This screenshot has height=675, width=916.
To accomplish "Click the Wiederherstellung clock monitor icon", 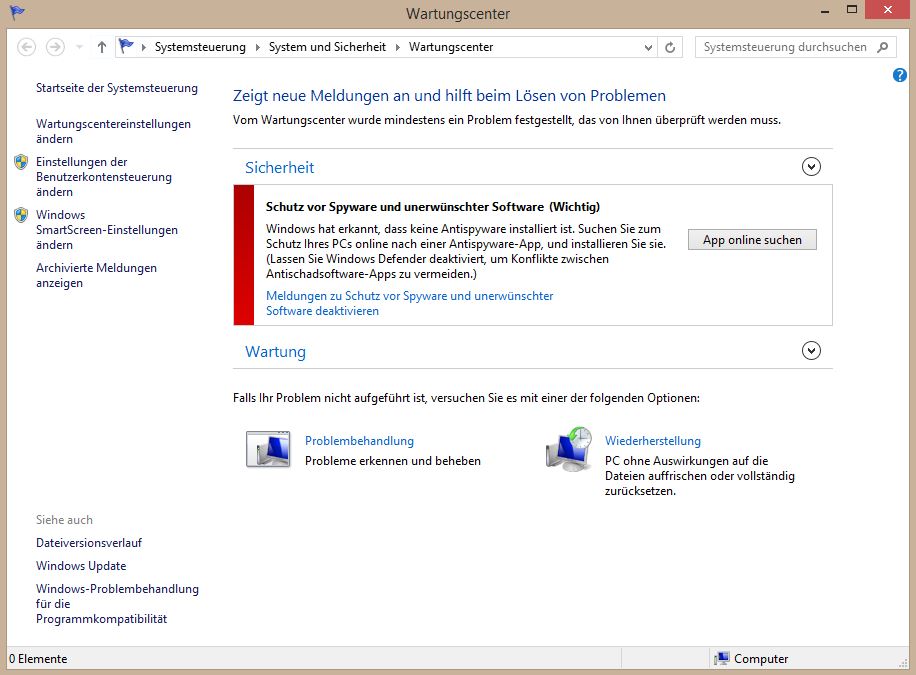I will pyautogui.click(x=569, y=449).
